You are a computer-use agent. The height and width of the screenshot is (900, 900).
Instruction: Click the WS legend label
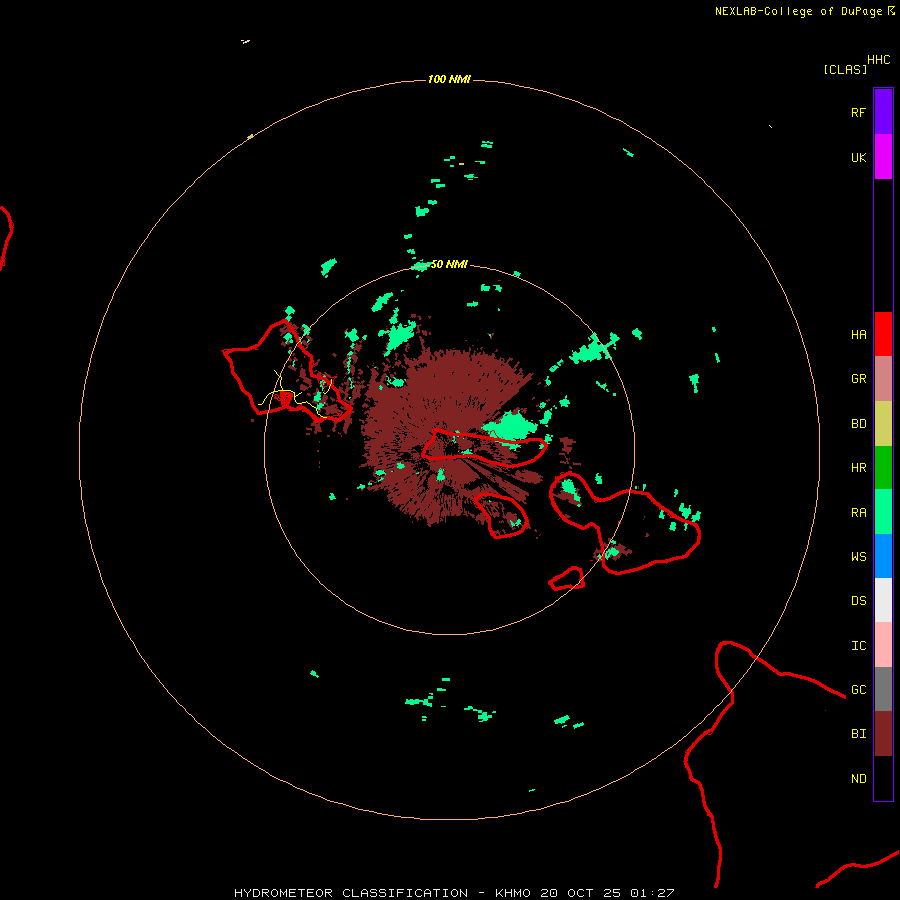pyautogui.click(x=858, y=556)
